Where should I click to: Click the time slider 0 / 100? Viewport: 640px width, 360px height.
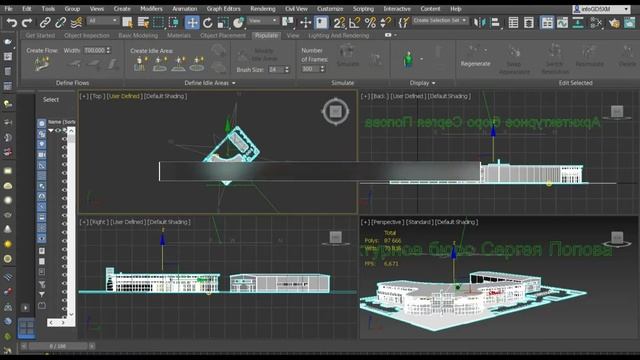point(58,346)
